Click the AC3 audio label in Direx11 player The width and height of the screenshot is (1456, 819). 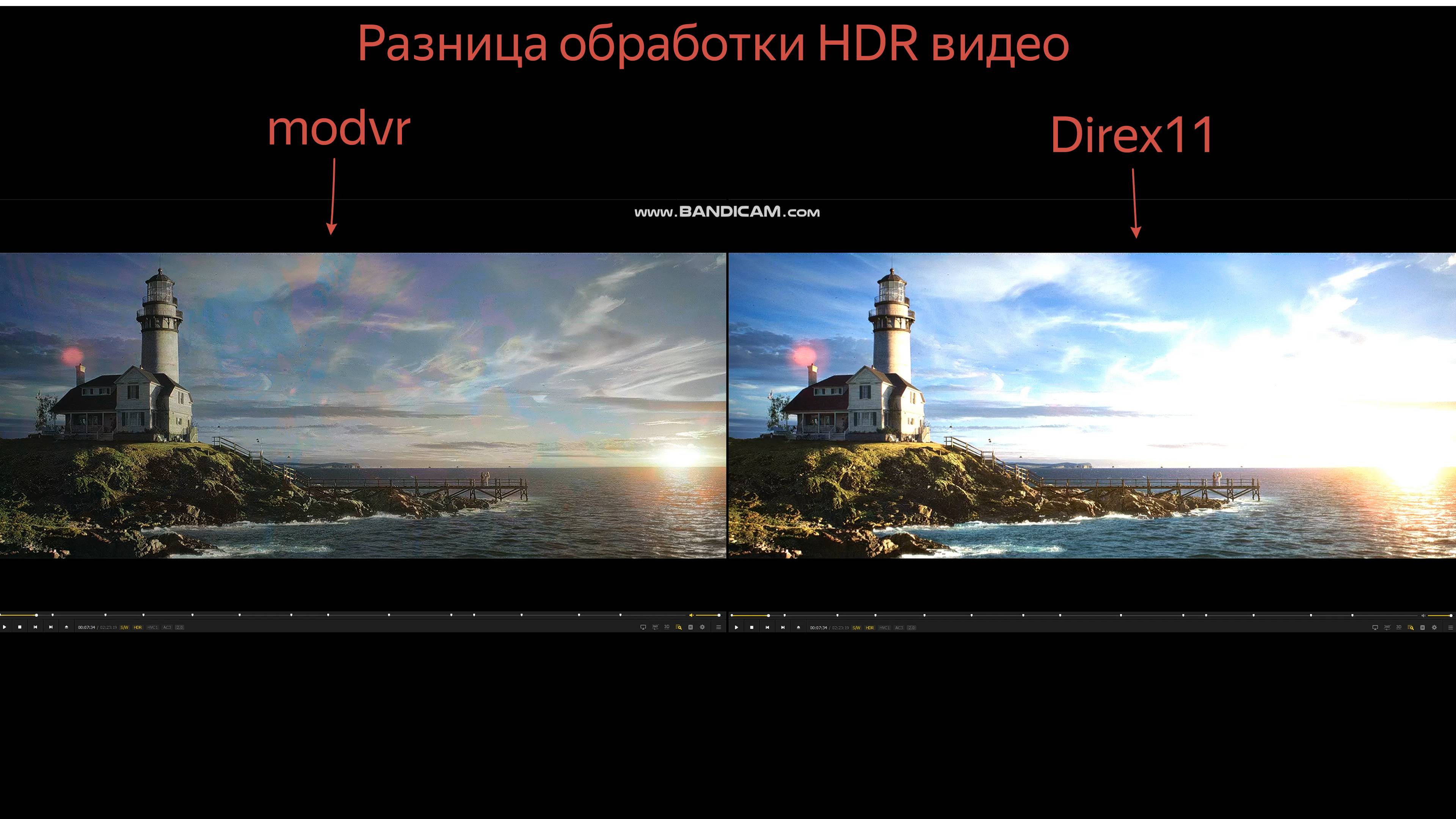tap(899, 628)
